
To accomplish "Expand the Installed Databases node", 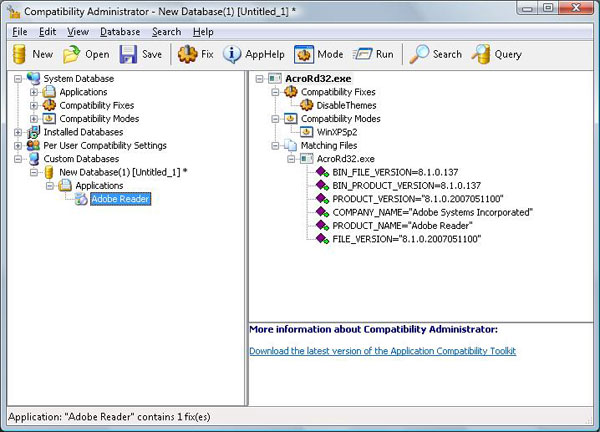I will [x=18, y=132].
